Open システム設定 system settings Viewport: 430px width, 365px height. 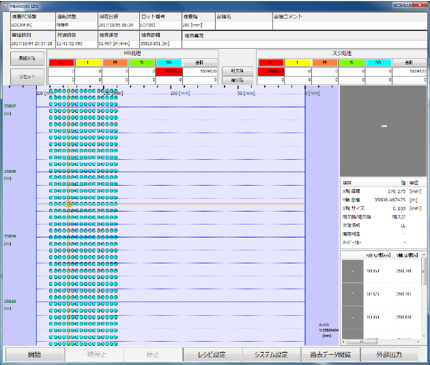point(271,355)
